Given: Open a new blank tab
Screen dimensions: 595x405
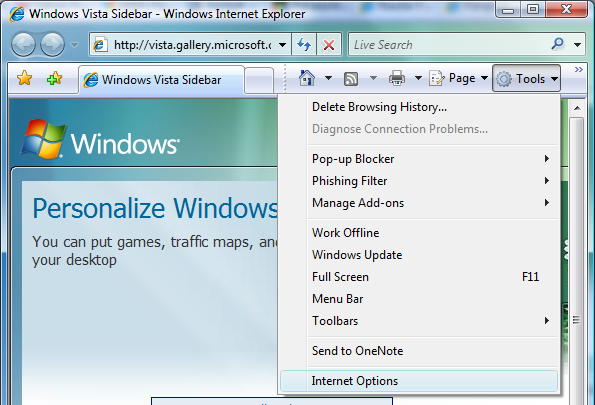Looking at the screenshot, I should tap(259, 80).
